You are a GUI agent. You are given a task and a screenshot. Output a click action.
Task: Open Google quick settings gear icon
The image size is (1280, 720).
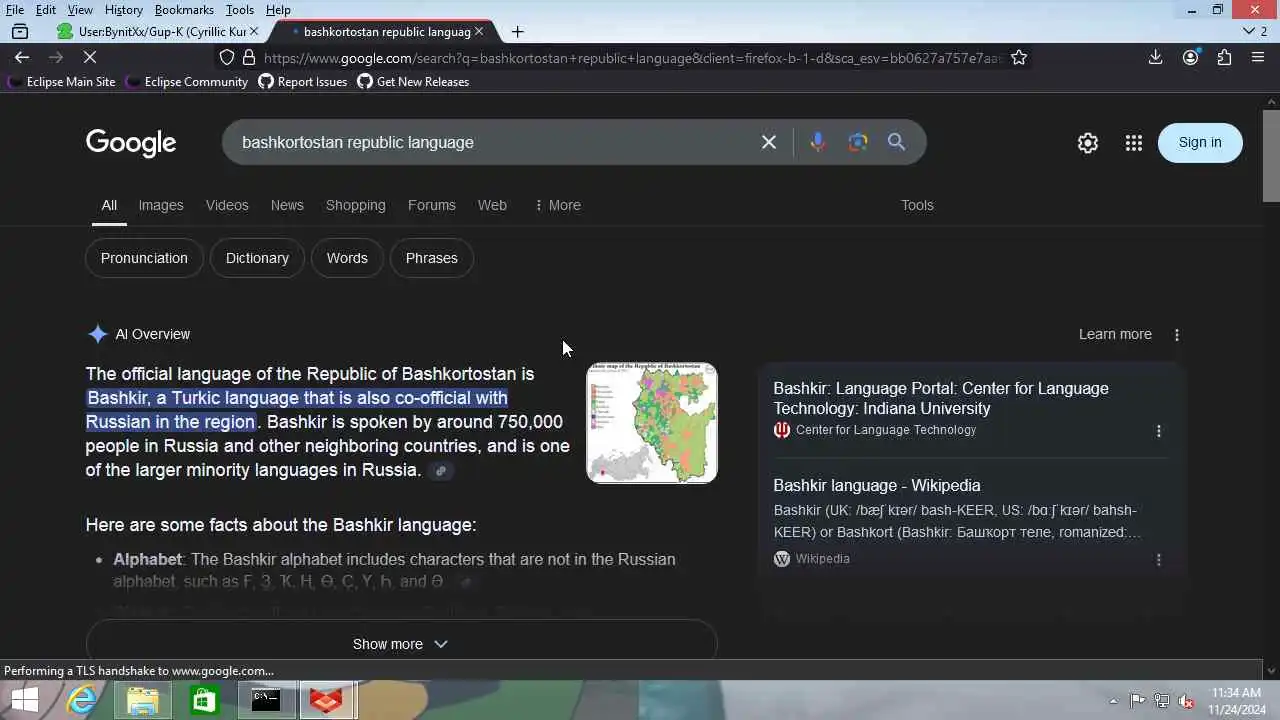coord(1088,143)
